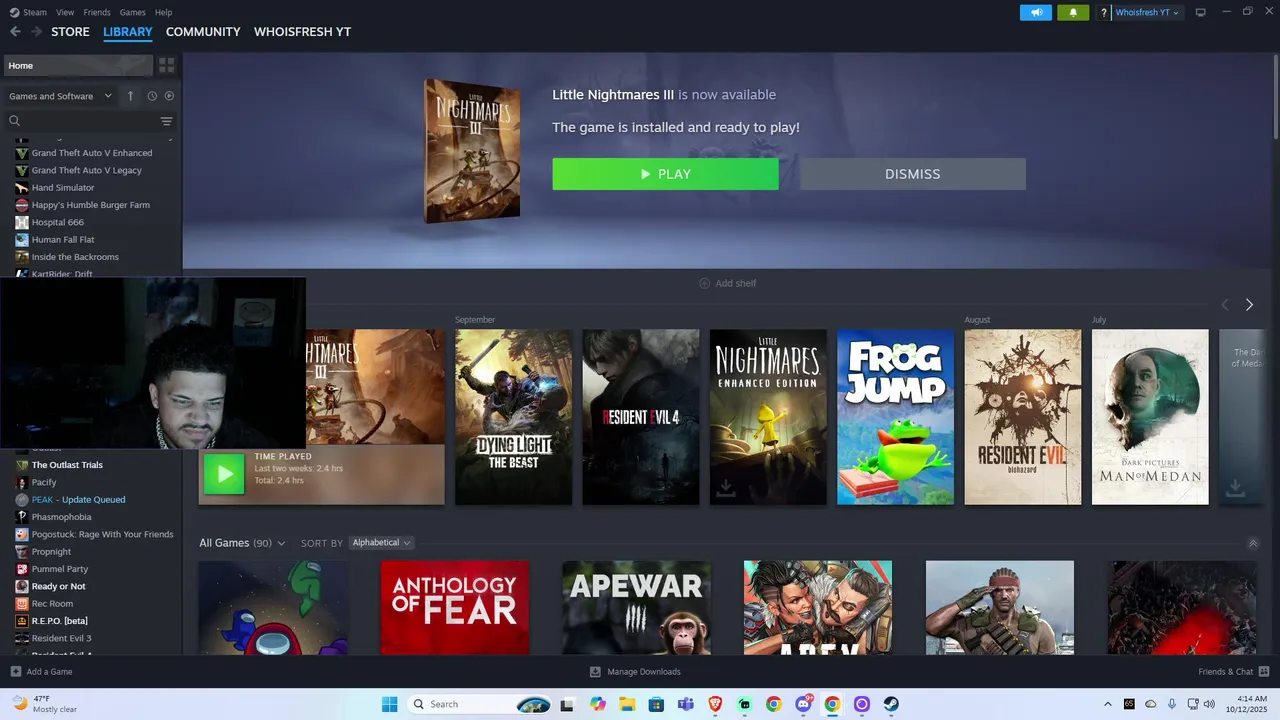Viewport: 1280px width, 720px height.
Task: Select Grand Theft Auto V Enhanced in list
Action: click(x=91, y=153)
